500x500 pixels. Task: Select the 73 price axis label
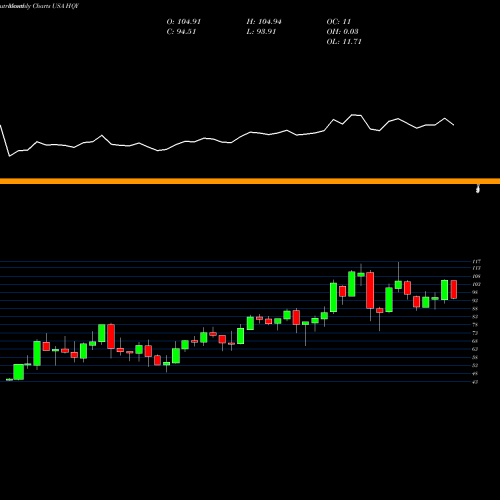pos(475,333)
